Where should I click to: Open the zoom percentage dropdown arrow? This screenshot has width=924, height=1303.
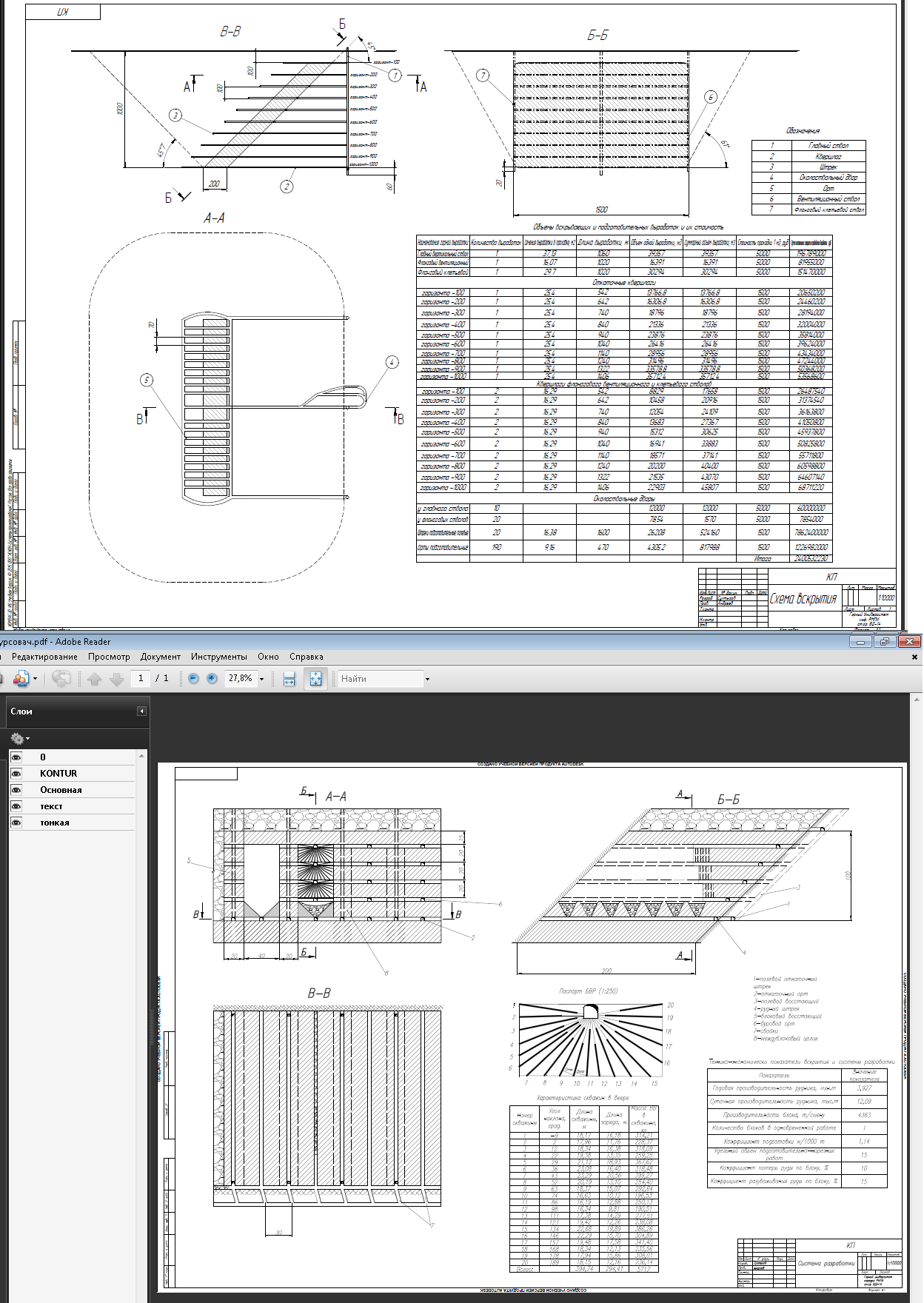(x=261, y=679)
